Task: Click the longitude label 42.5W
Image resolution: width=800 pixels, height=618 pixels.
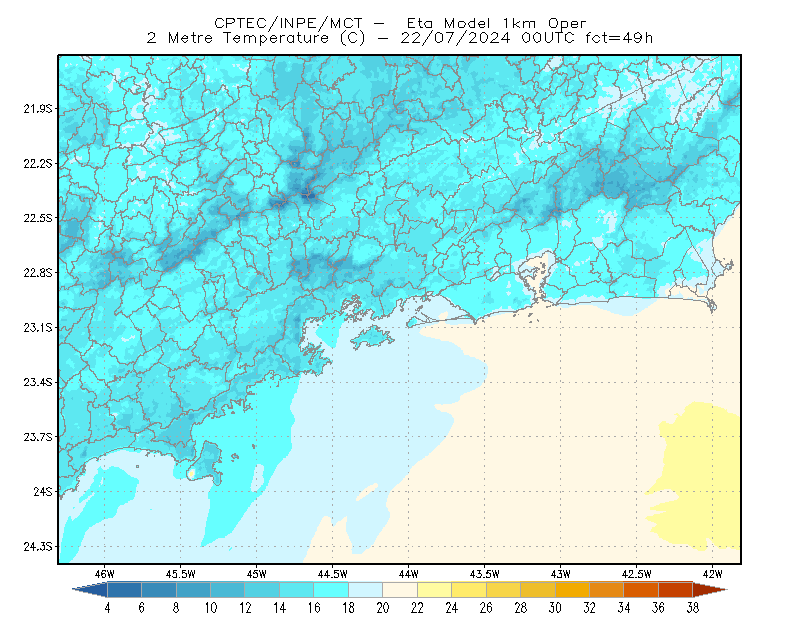Action: click(637, 574)
